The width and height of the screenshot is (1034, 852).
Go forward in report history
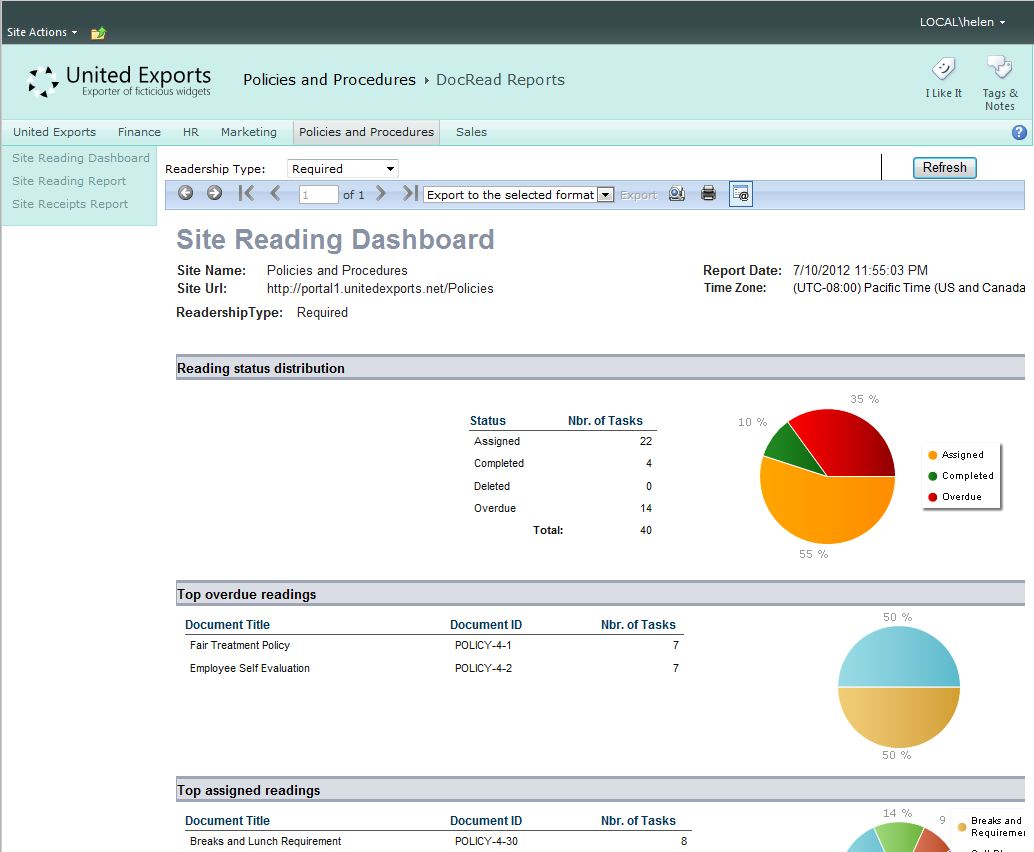pos(214,193)
